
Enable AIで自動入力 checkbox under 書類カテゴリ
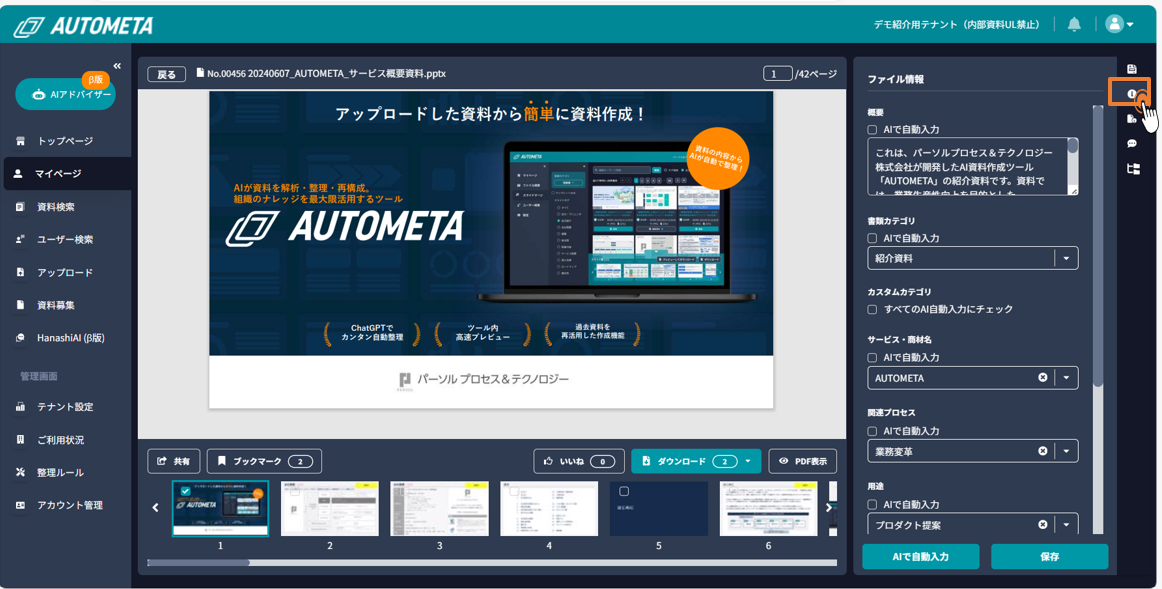pyautogui.click(x=872, y=239)
